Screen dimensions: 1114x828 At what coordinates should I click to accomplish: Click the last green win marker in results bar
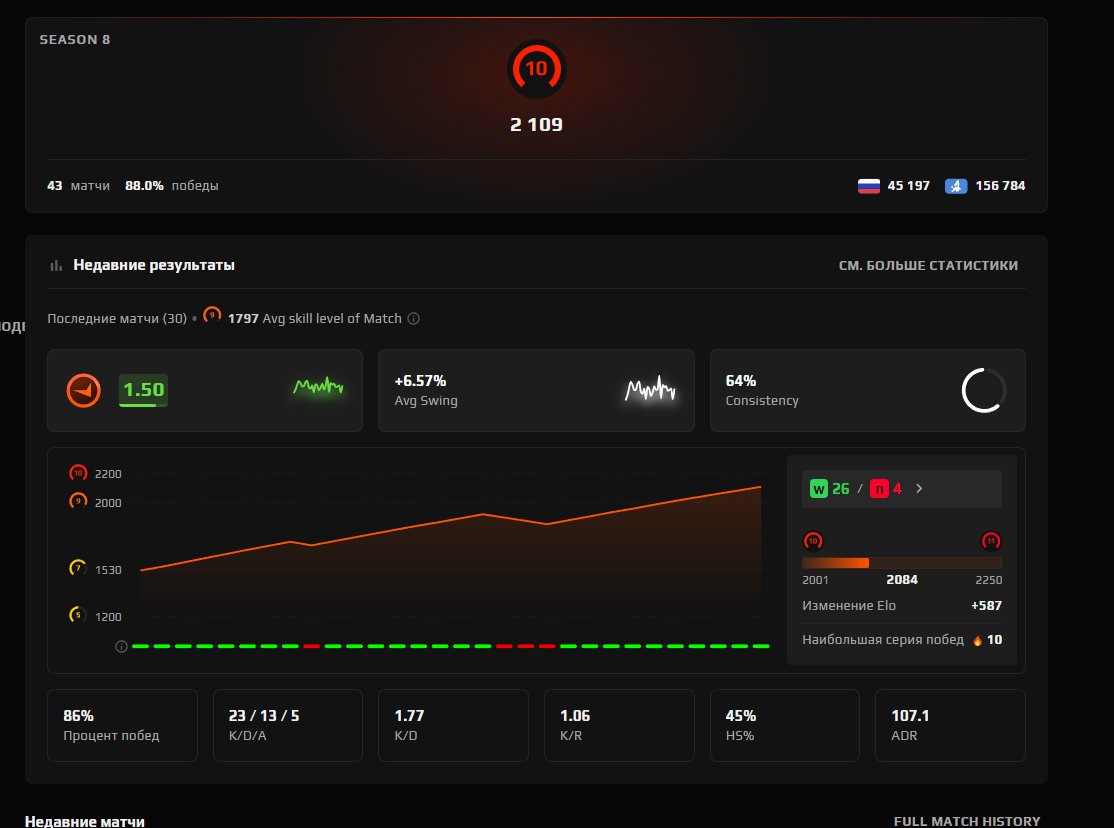(x=760, y=646)
